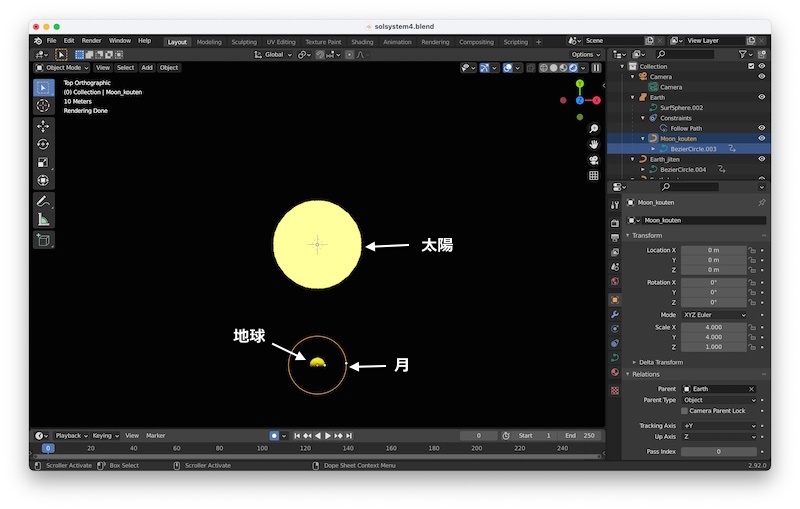Choose the Scale tool
This screenshot has height=509, width=800.
click(x=43, y=162)
